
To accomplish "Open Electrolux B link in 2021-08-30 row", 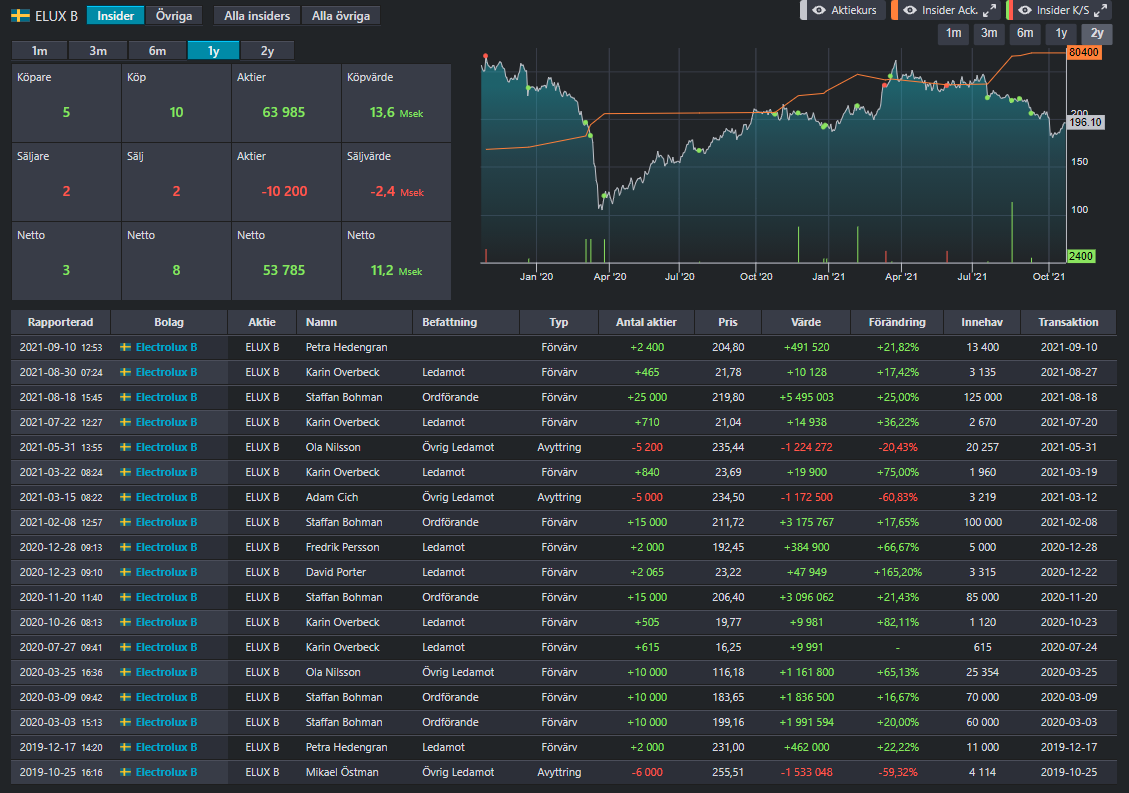I will (166, 372).
